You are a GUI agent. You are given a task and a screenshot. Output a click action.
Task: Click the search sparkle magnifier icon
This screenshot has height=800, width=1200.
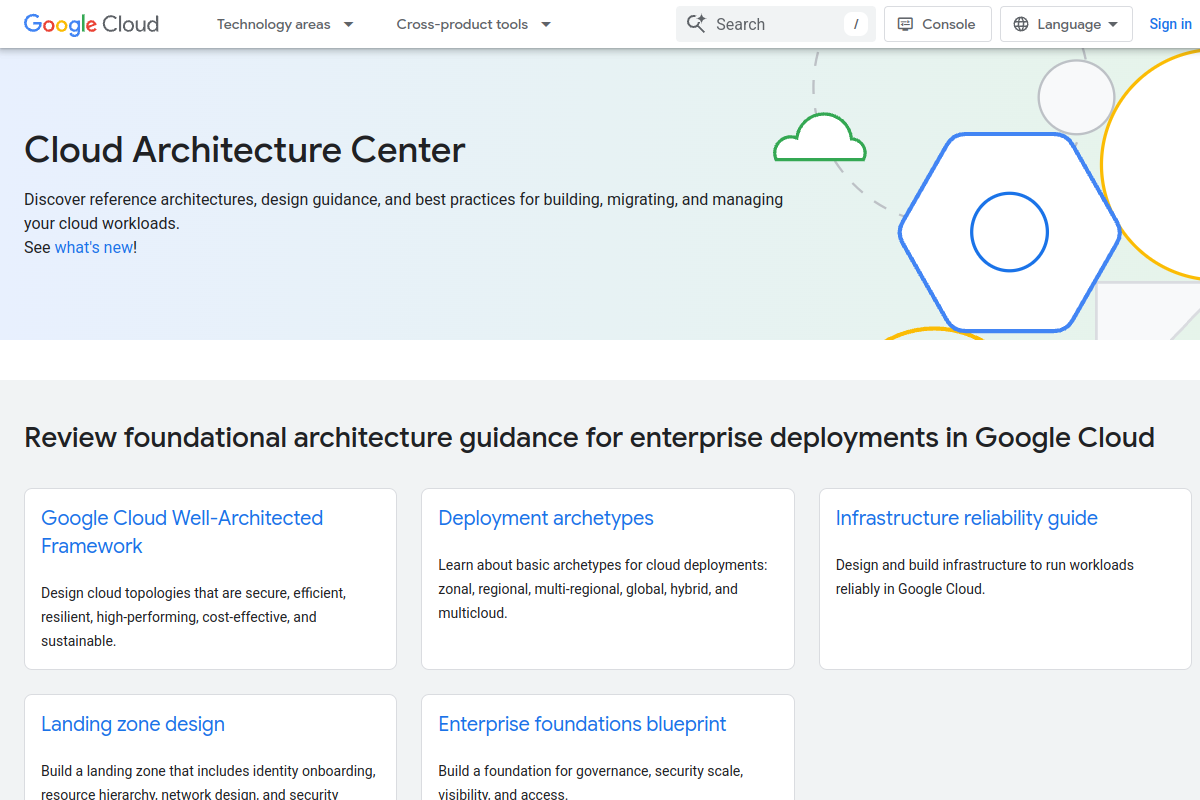click(x=697, y=24)
